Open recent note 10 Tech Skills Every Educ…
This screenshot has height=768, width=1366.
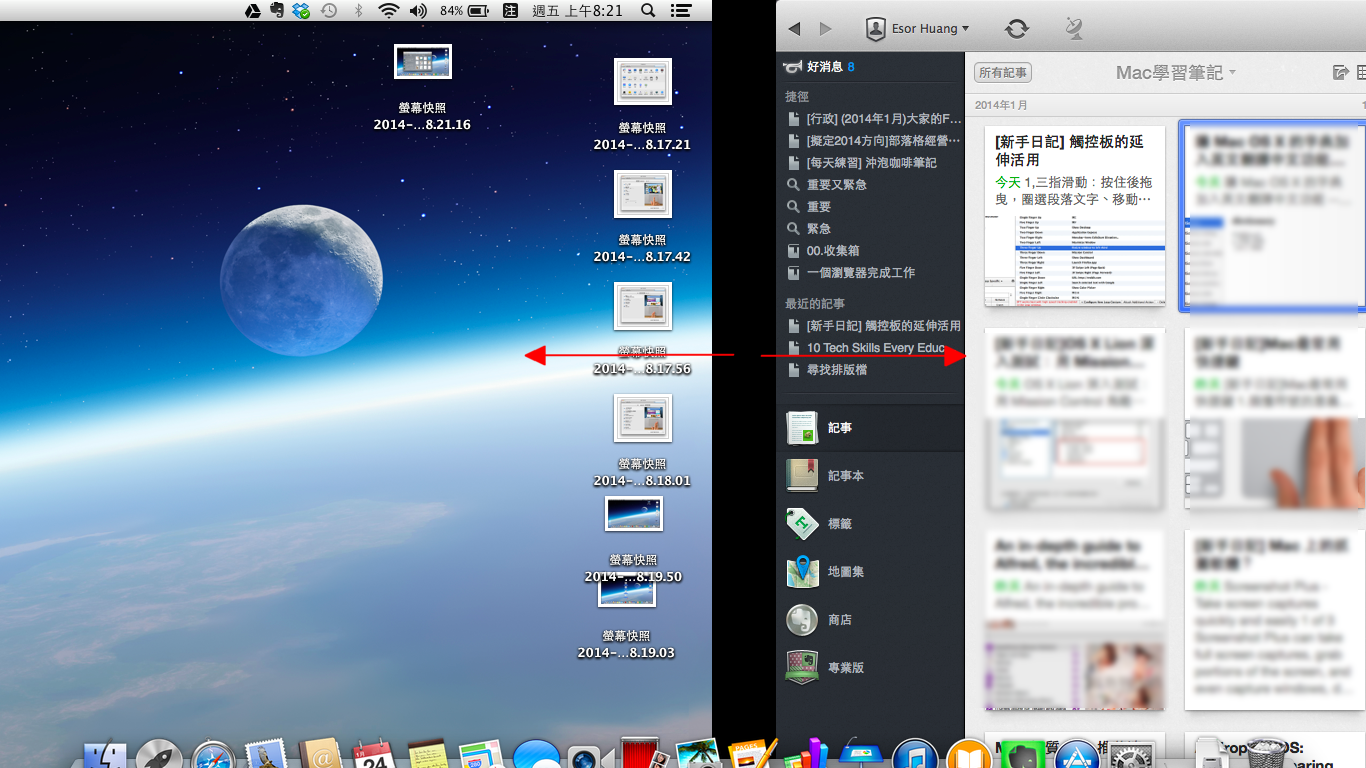point(866,348)
